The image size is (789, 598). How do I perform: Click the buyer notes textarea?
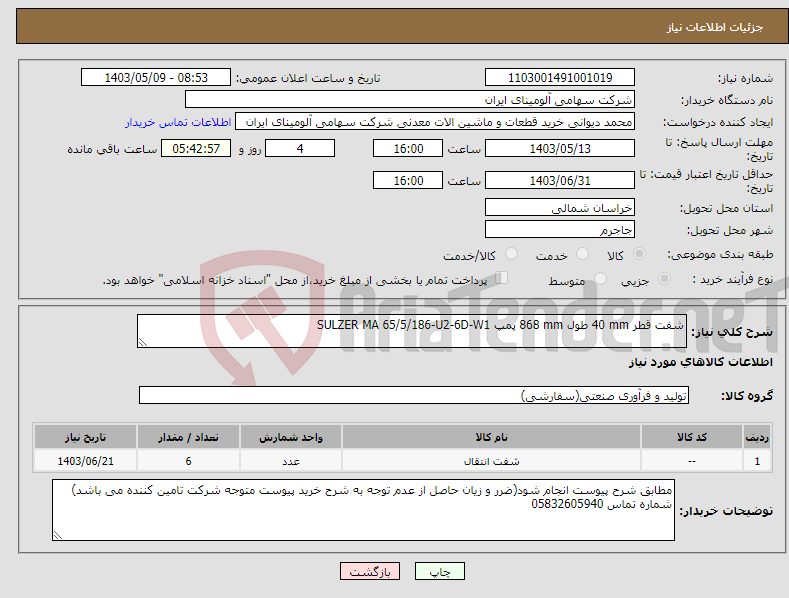tap(363, 510)
